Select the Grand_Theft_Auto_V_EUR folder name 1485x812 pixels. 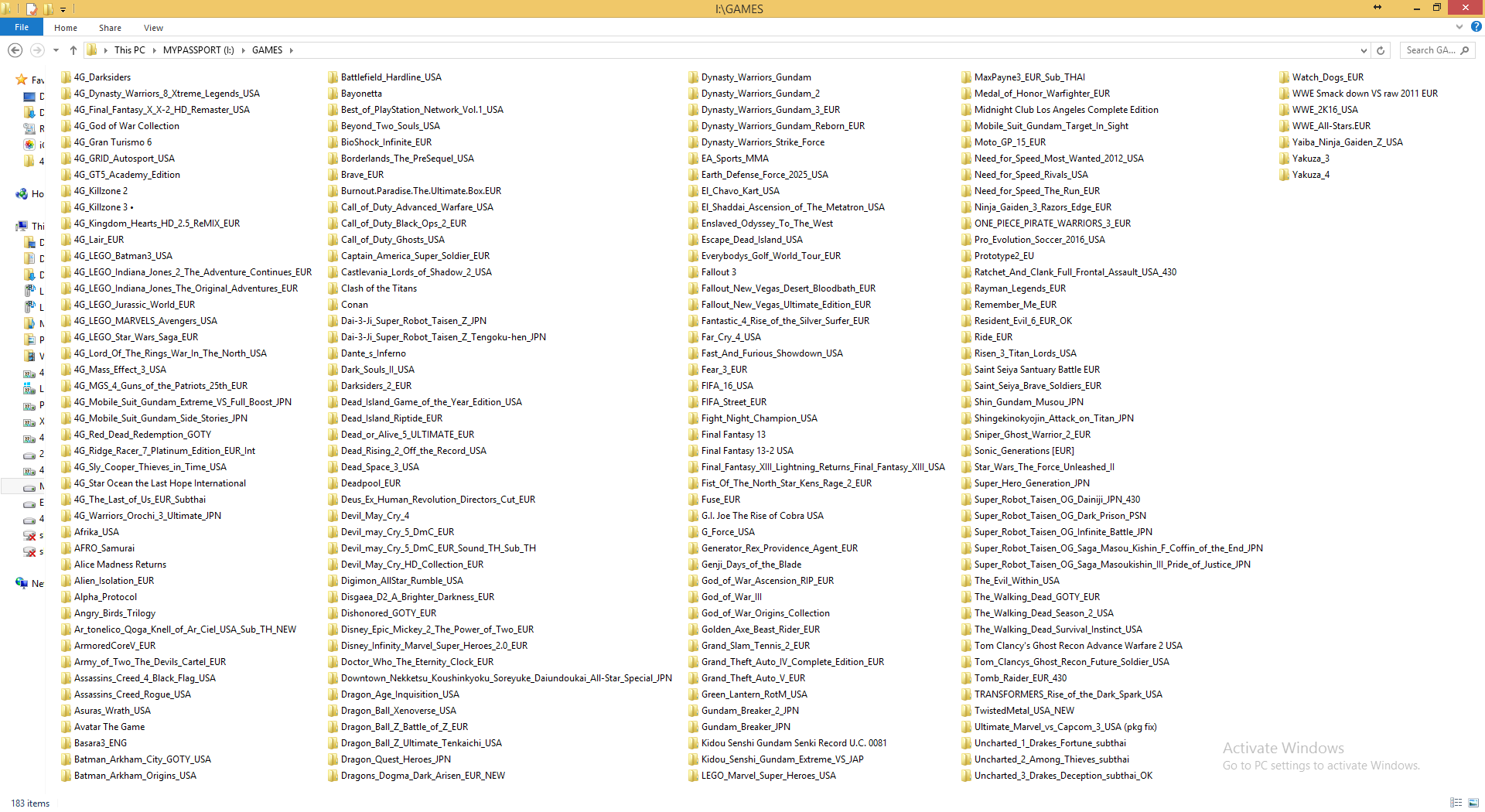pyautogui.click(x=754, y=678)
